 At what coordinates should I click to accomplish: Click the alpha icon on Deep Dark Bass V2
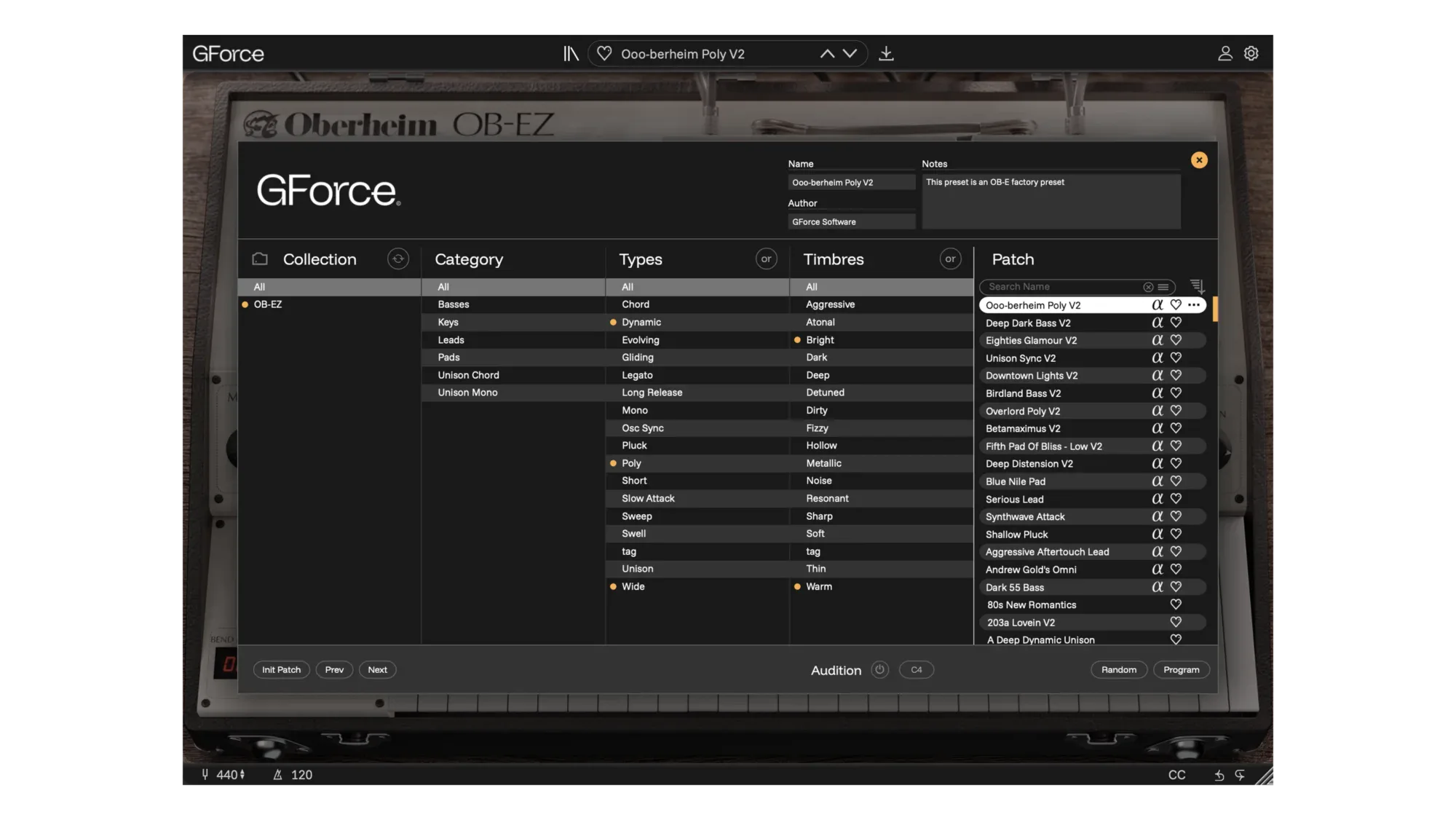pos(1158,323)
